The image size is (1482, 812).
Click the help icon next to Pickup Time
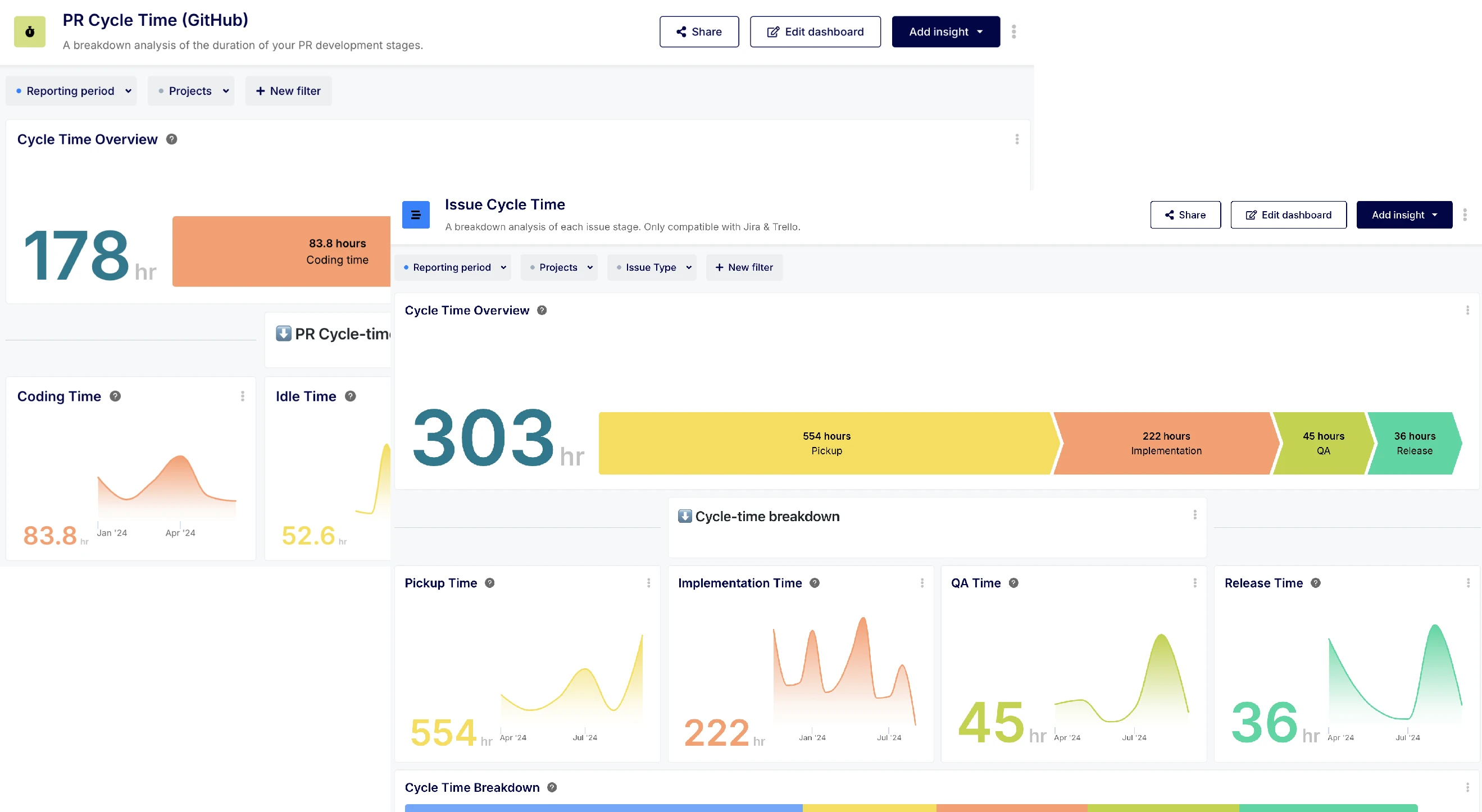[x=489, y=582]
